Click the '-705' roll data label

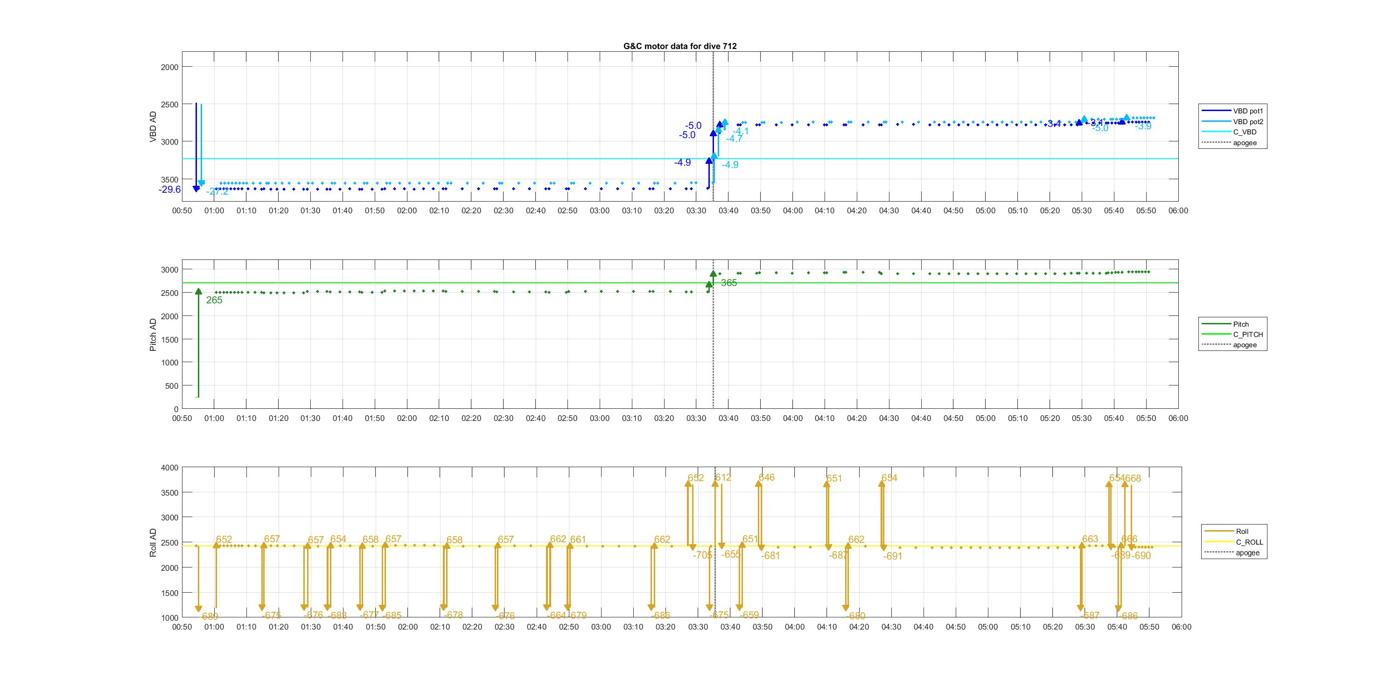(702, 554)
